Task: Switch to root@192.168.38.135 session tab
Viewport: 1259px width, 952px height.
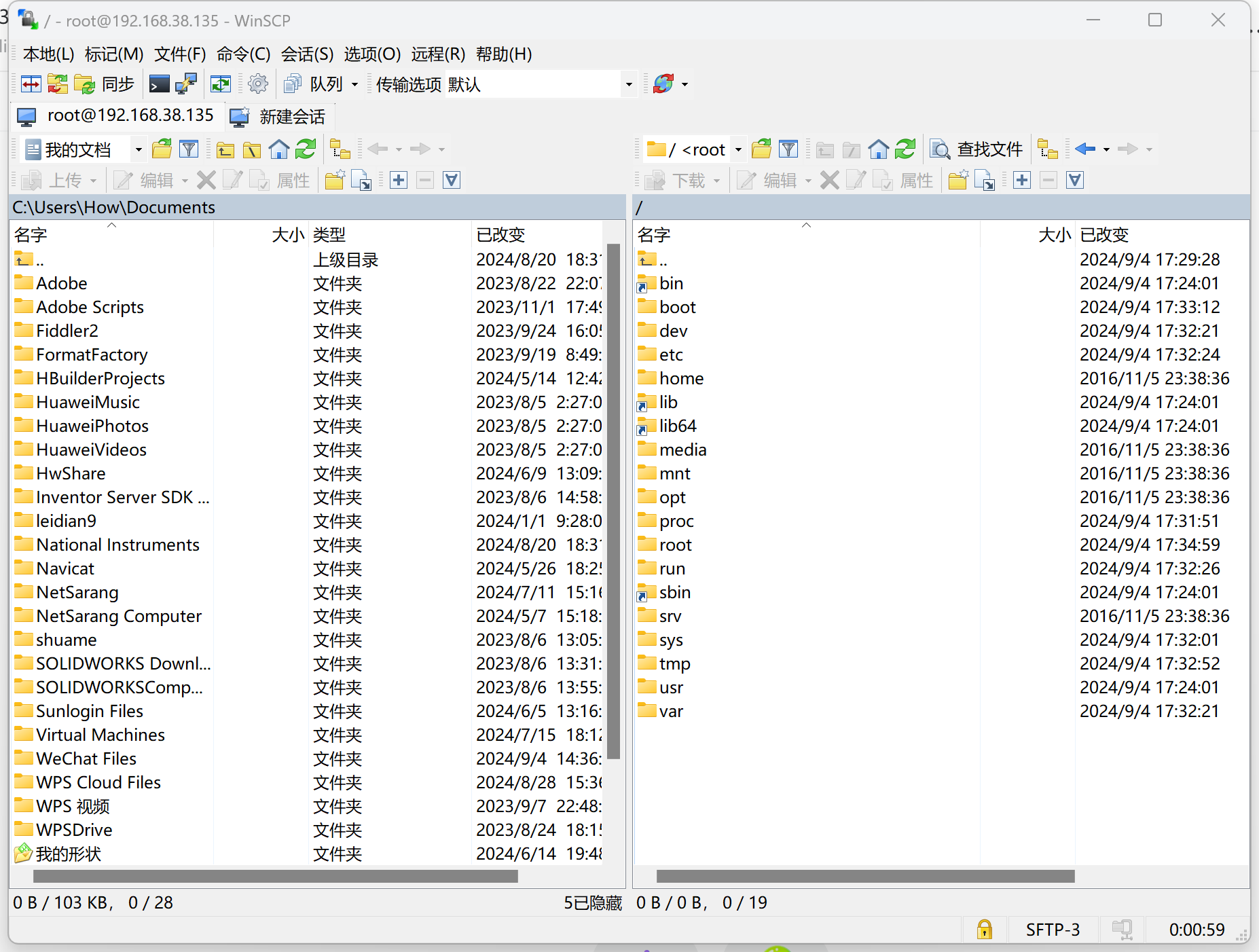Action: (115, 116)
